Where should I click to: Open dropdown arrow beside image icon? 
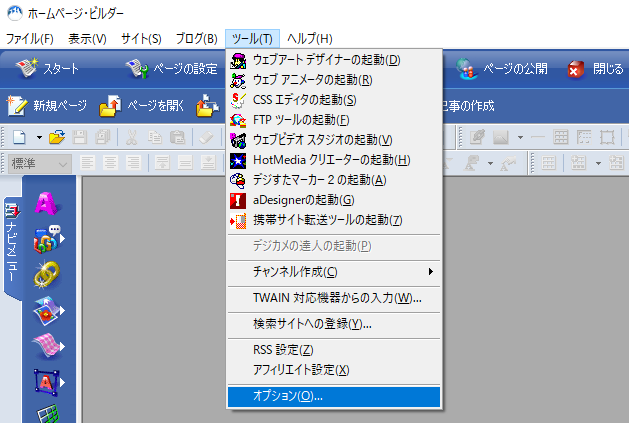click(520, 137)
